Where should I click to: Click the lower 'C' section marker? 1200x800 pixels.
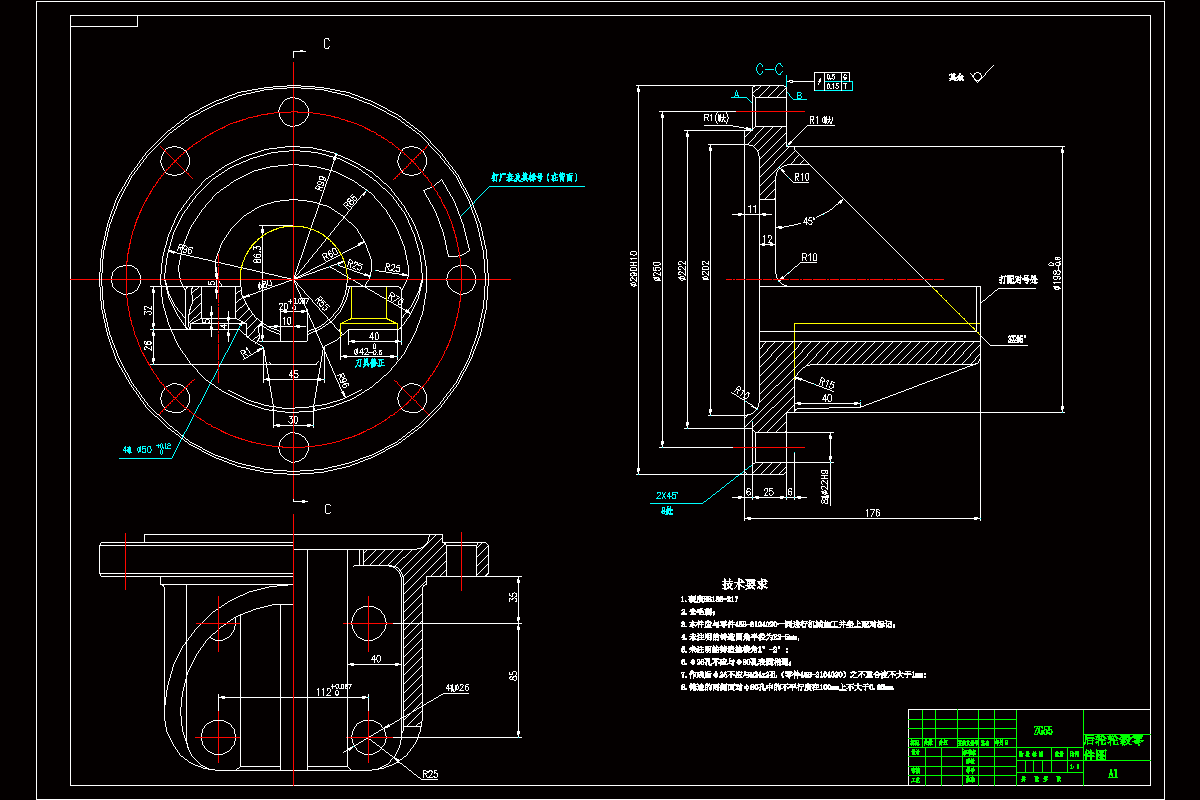326,509
